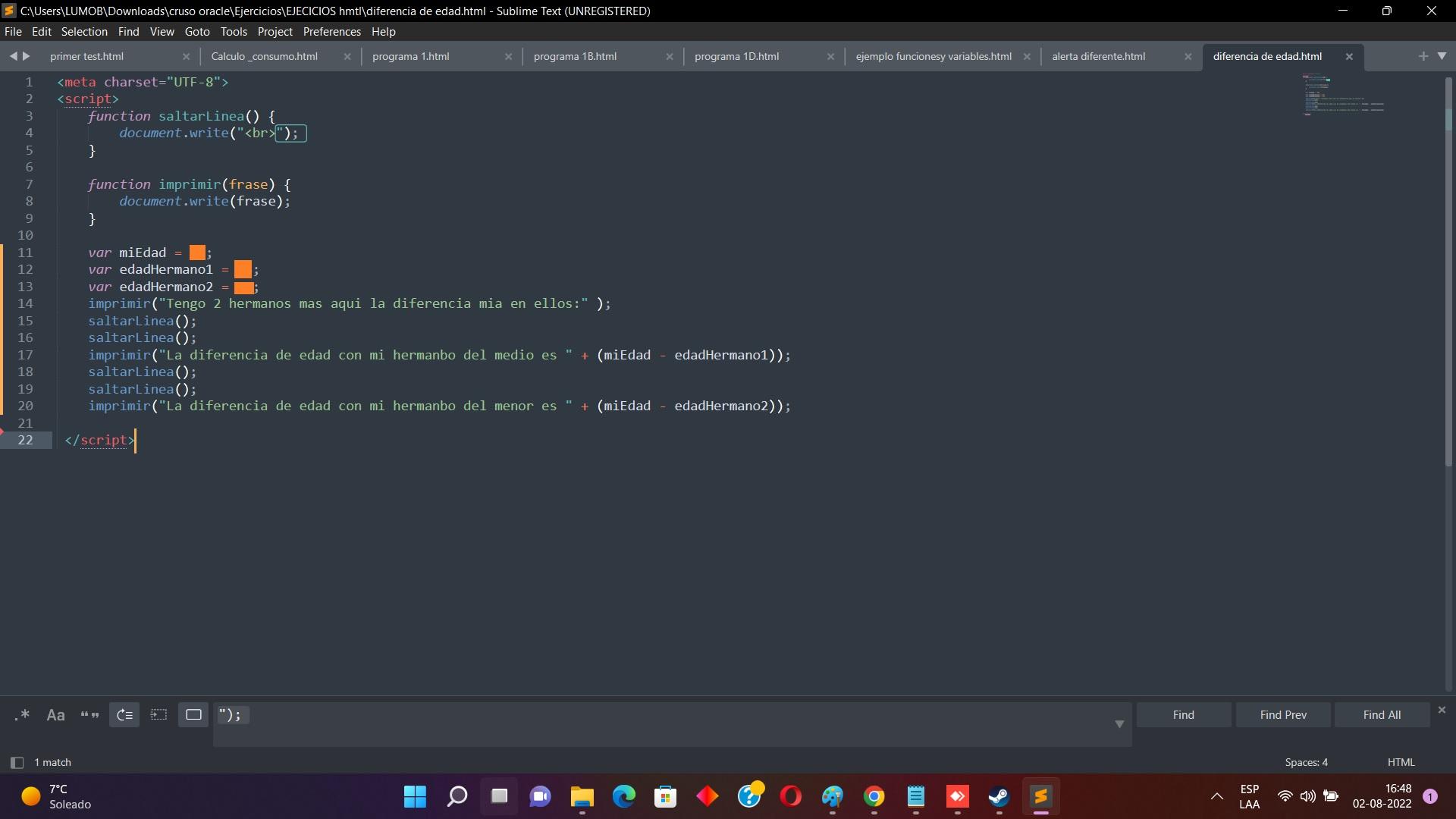Image resolution: width=1456 pixels, height=819 pixels.
Task: Open Microsoft Store from taskbar
Action: click(666, 796)
